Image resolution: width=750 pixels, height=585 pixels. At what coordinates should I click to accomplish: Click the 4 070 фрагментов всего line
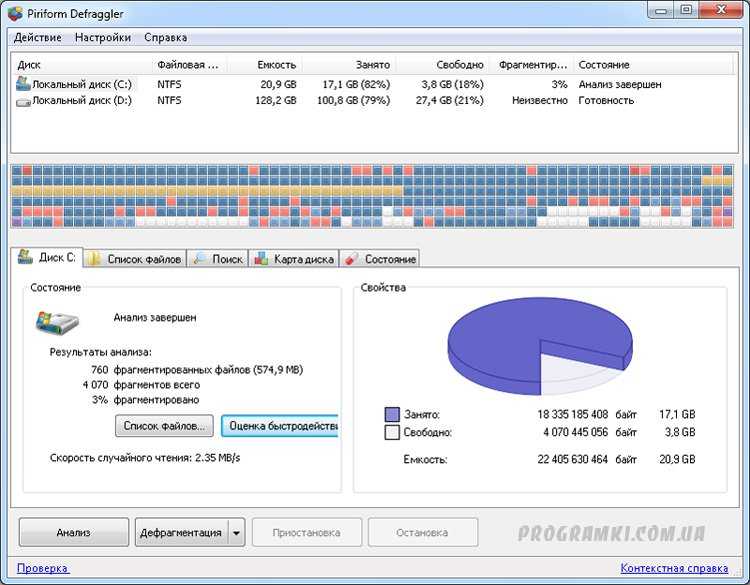pos(141,385)
